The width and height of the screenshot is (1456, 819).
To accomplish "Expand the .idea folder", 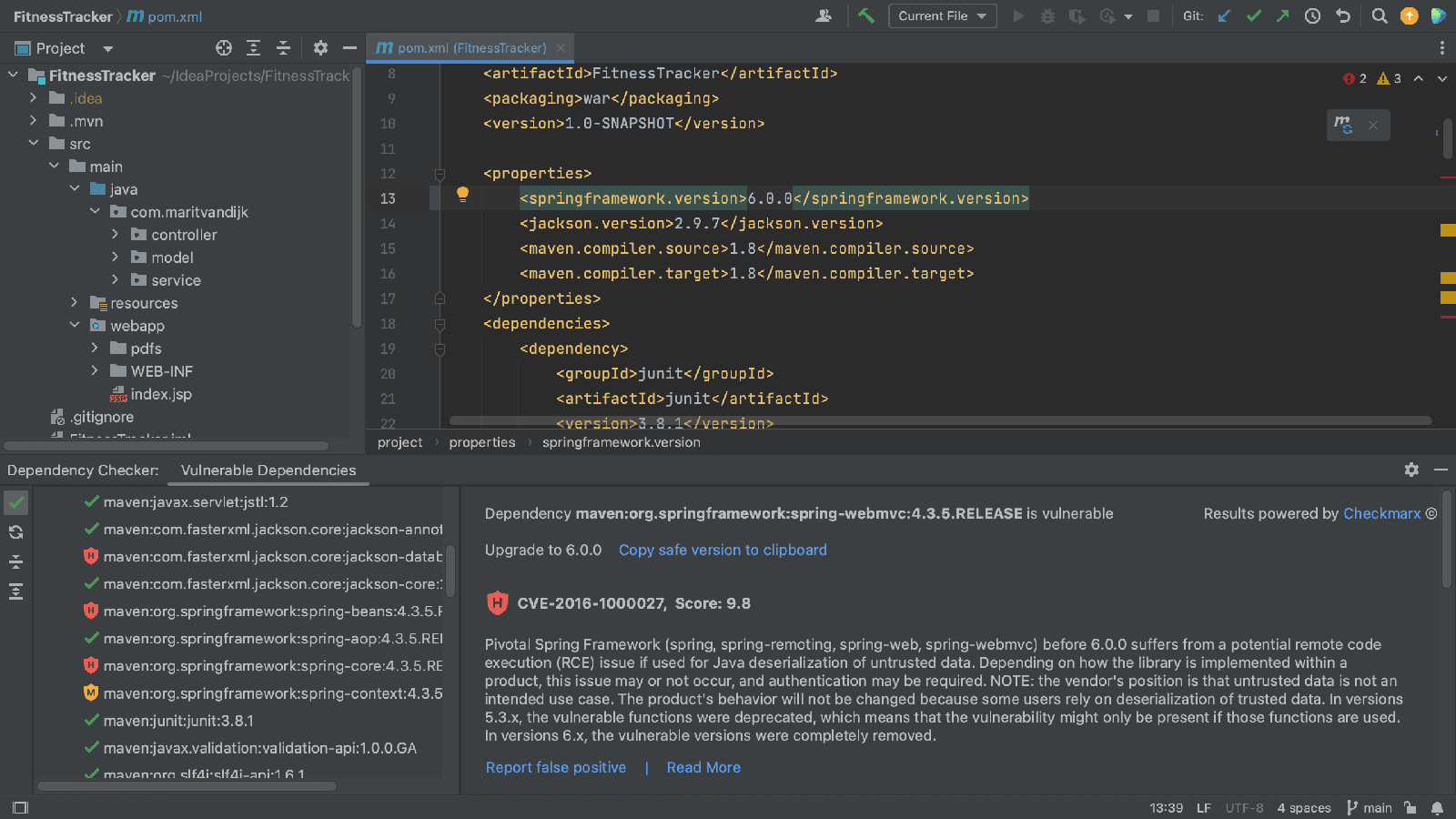I will 33,97.
